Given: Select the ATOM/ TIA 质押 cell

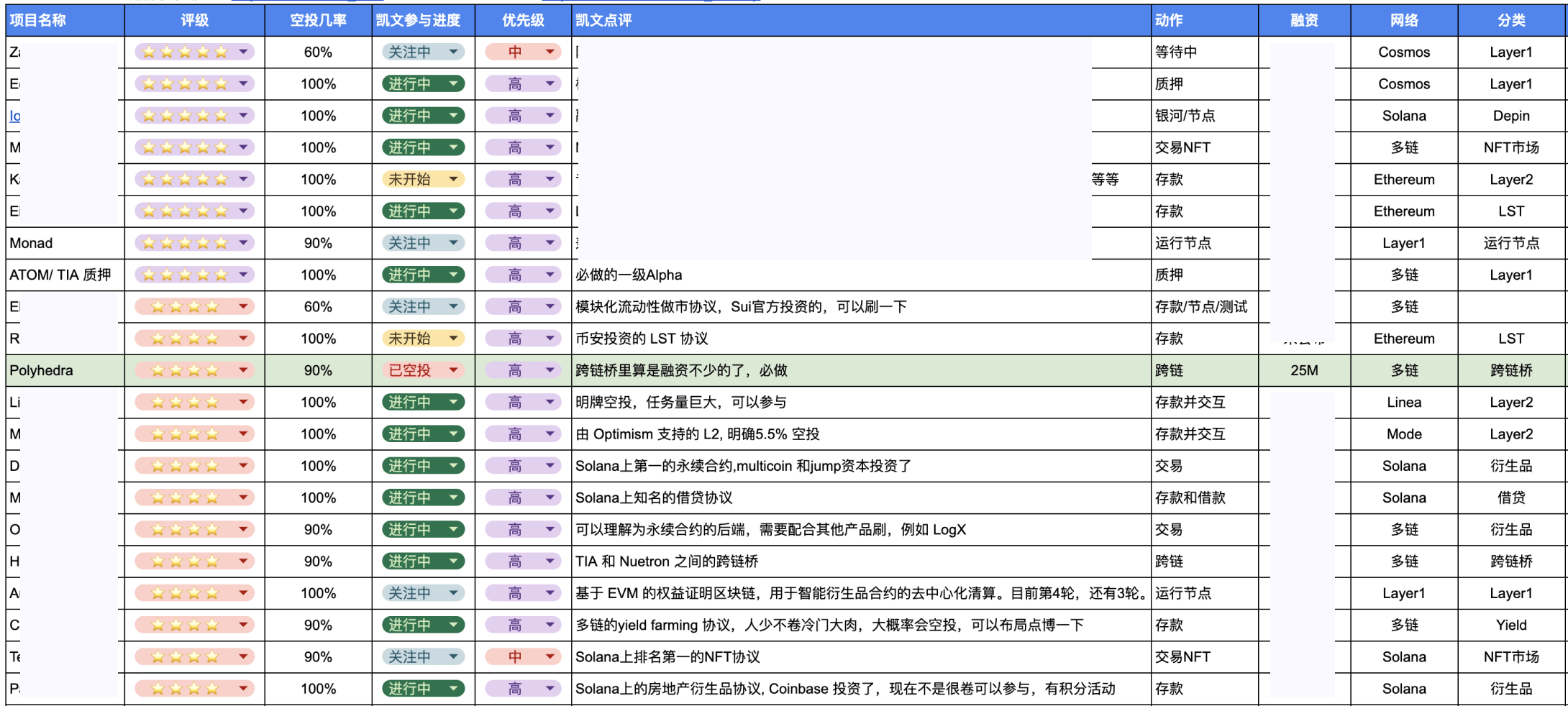Looking at the screenshot, I should (x=65, y=275).
